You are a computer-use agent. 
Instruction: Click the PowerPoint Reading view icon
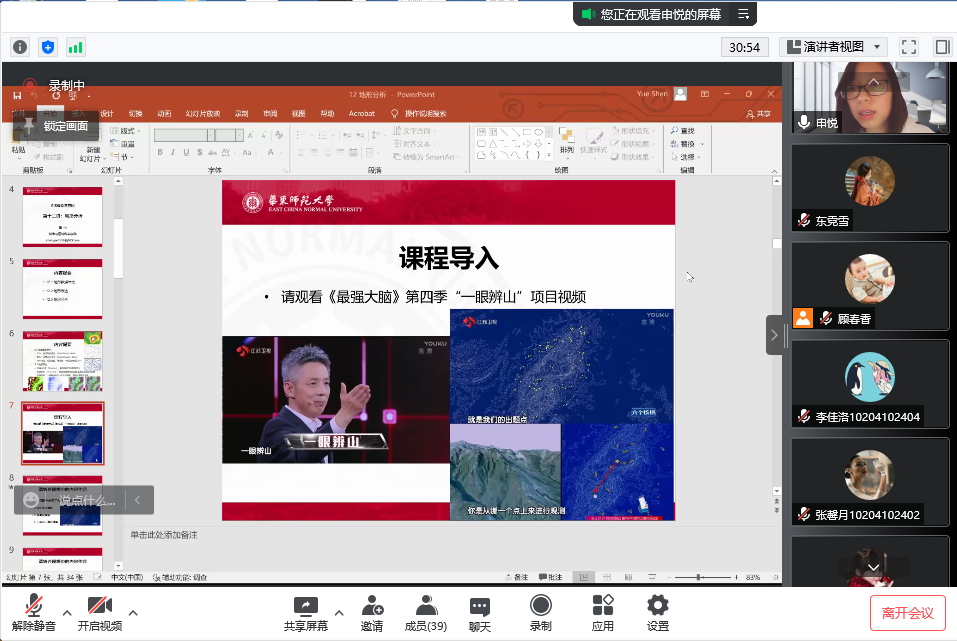click(629, 577)
